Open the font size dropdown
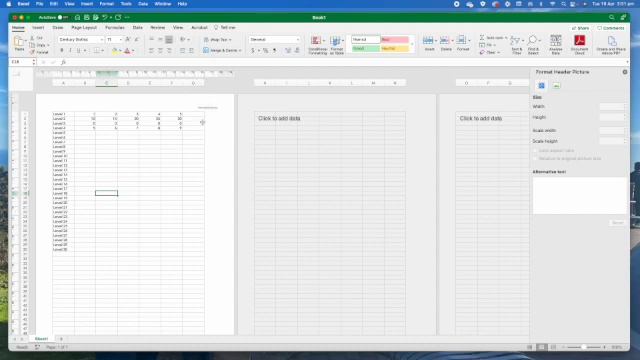The width and height of the screenshot is (640, 360). 120,40
